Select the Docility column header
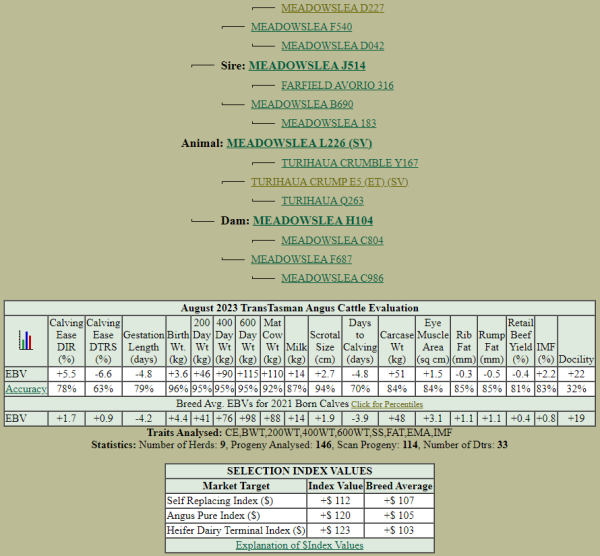The image size is (600, 556). [x=576, y=341]
